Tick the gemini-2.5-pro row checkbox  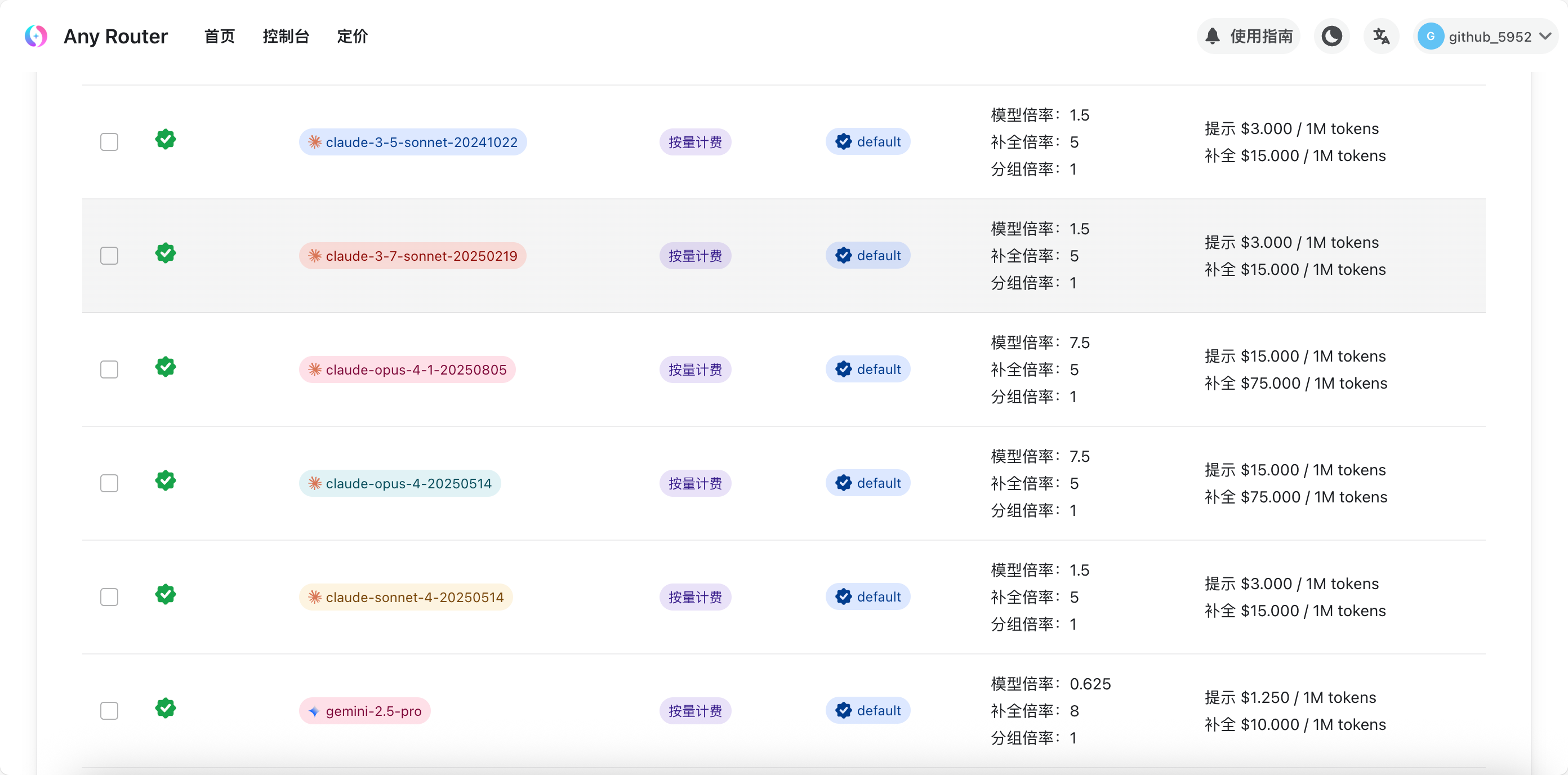pyautogui.click(x=109, y=710)
